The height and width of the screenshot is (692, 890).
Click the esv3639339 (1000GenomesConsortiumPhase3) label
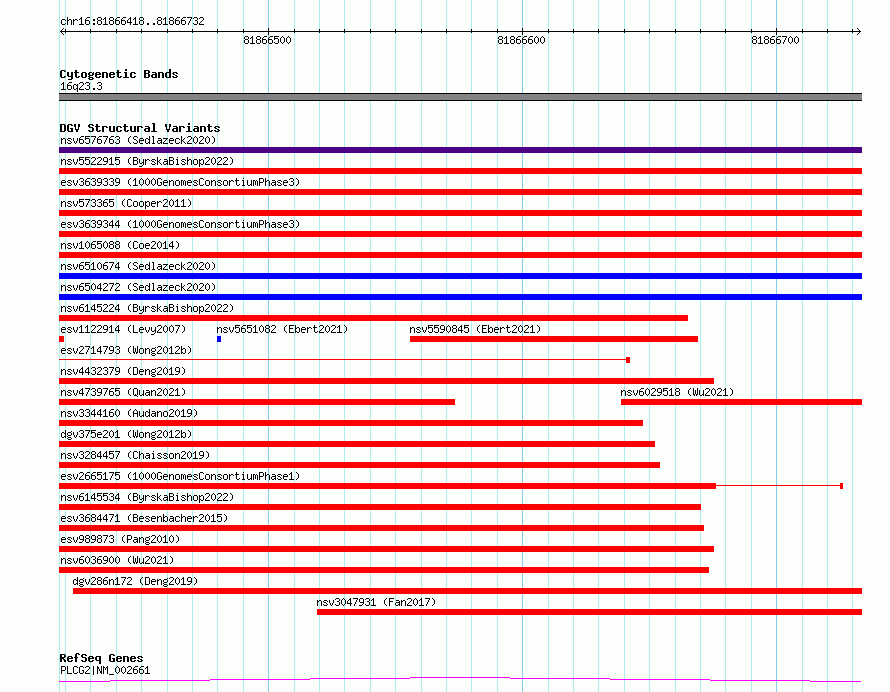click(180, 182)
